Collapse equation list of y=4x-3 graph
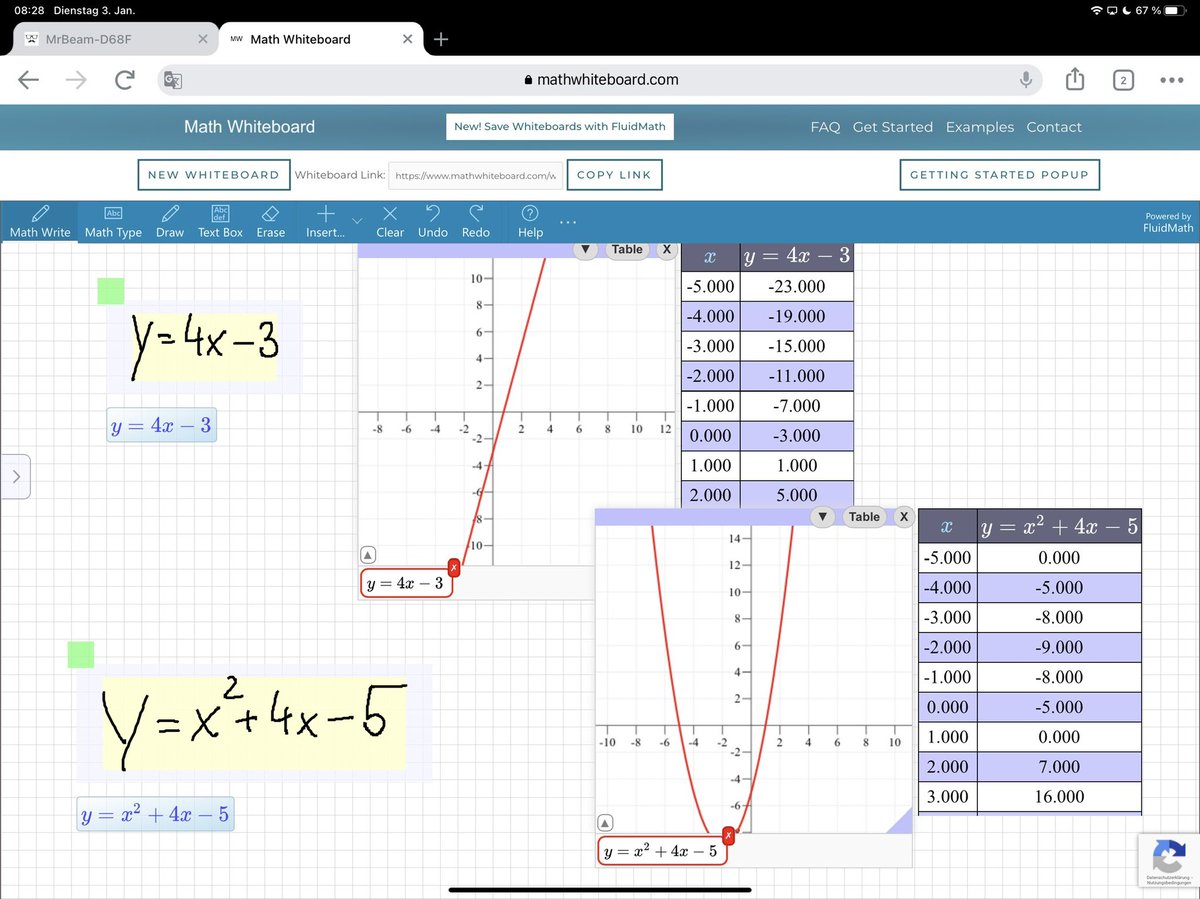Viewport: 1200px width, 899px height. click(x=368, y=555)
